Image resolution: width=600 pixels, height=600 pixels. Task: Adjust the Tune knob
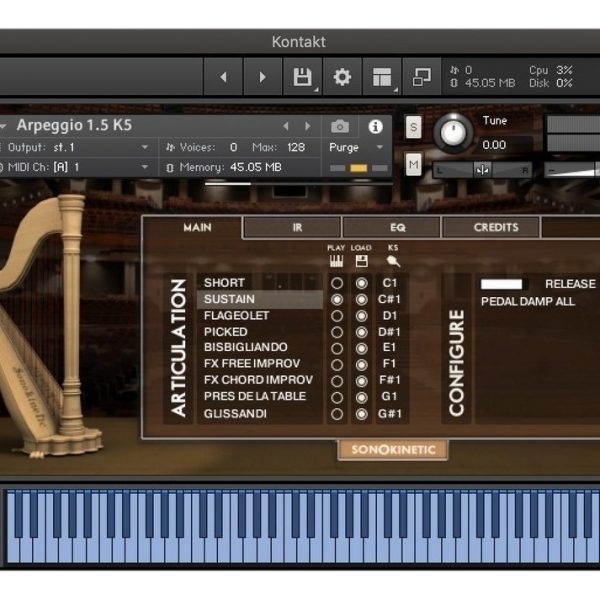[x=453, y=133]
